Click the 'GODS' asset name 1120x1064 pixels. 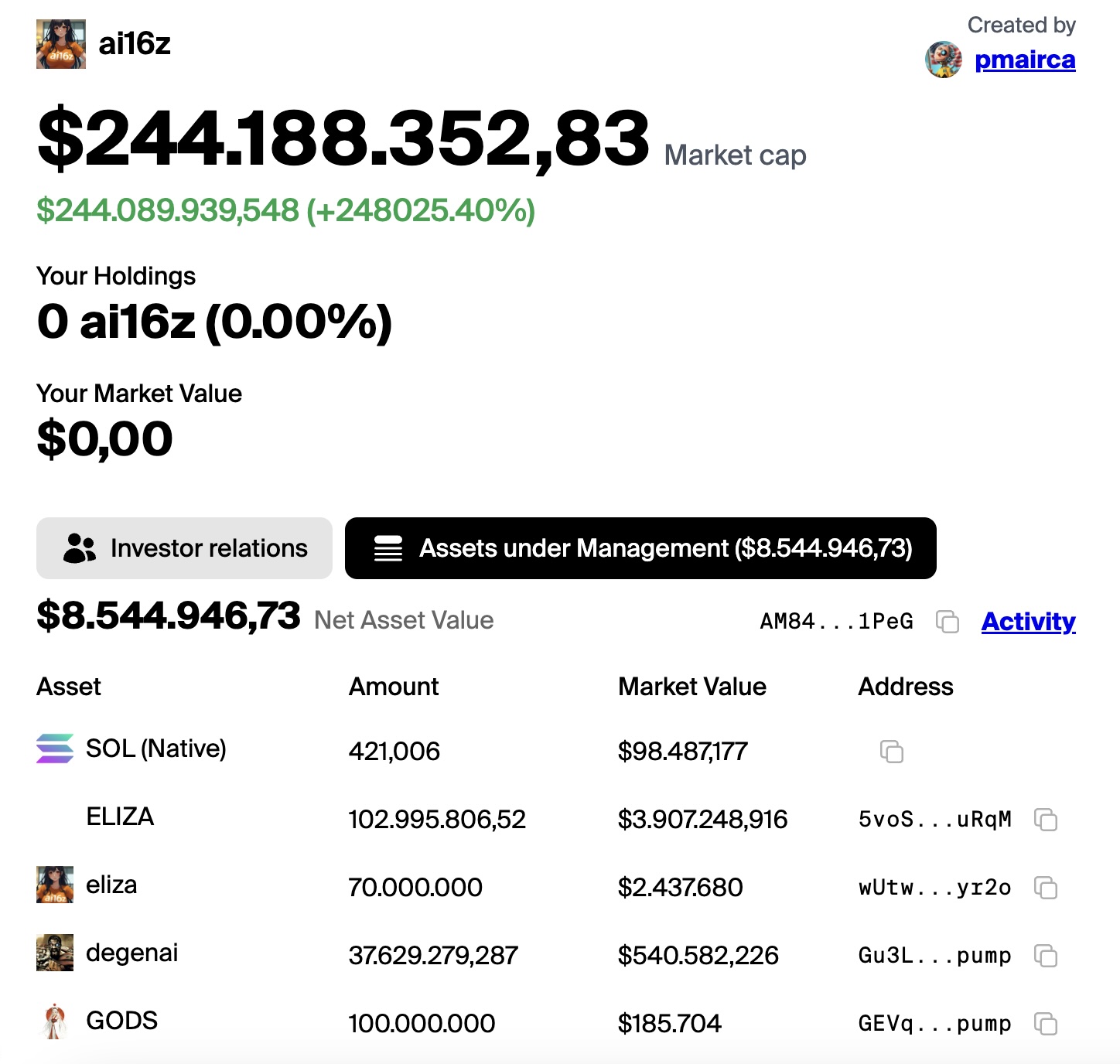pos(122,1021)
